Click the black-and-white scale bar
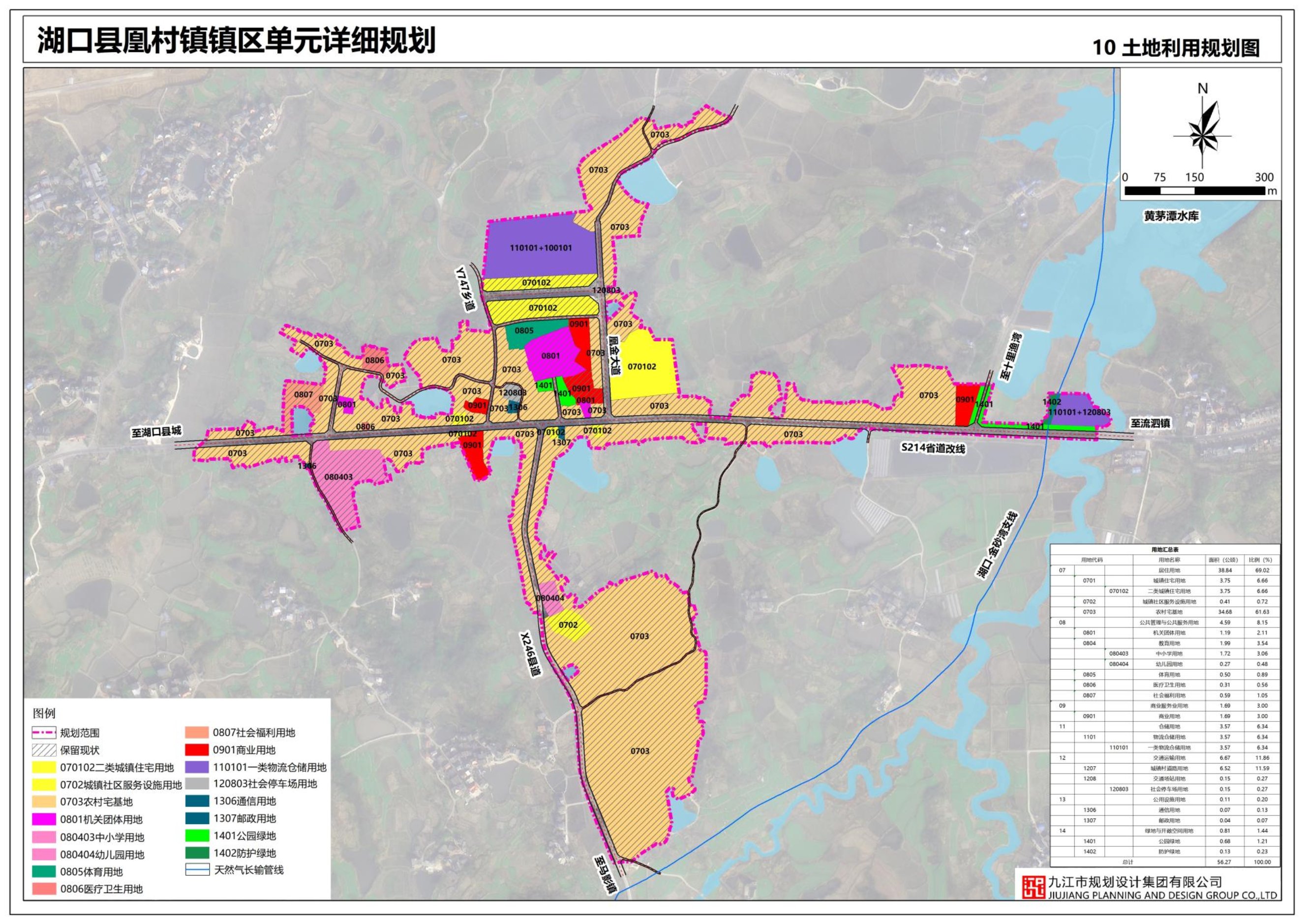 point(1194,191)
